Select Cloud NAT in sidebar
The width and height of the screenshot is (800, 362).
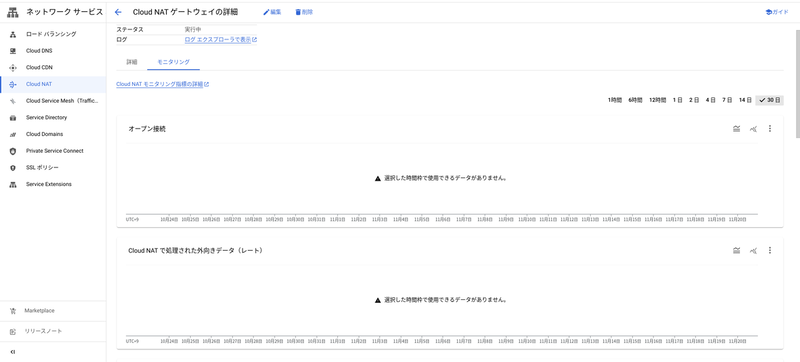tap(53, 84)
